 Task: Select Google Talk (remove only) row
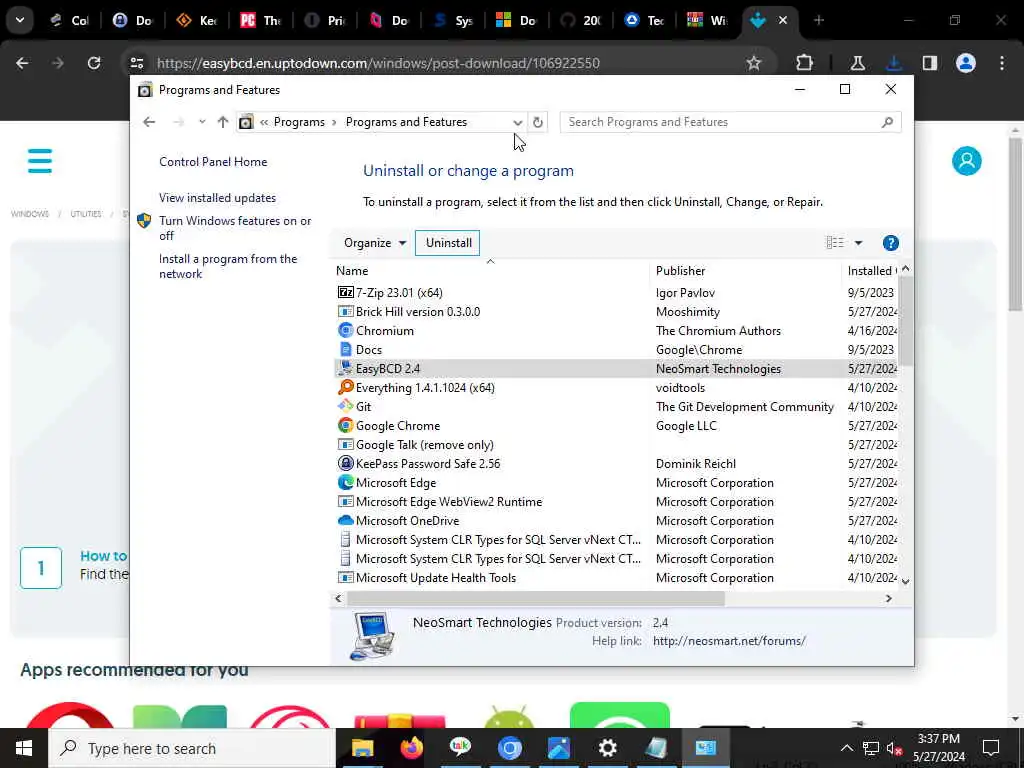(x=616, y=445)
